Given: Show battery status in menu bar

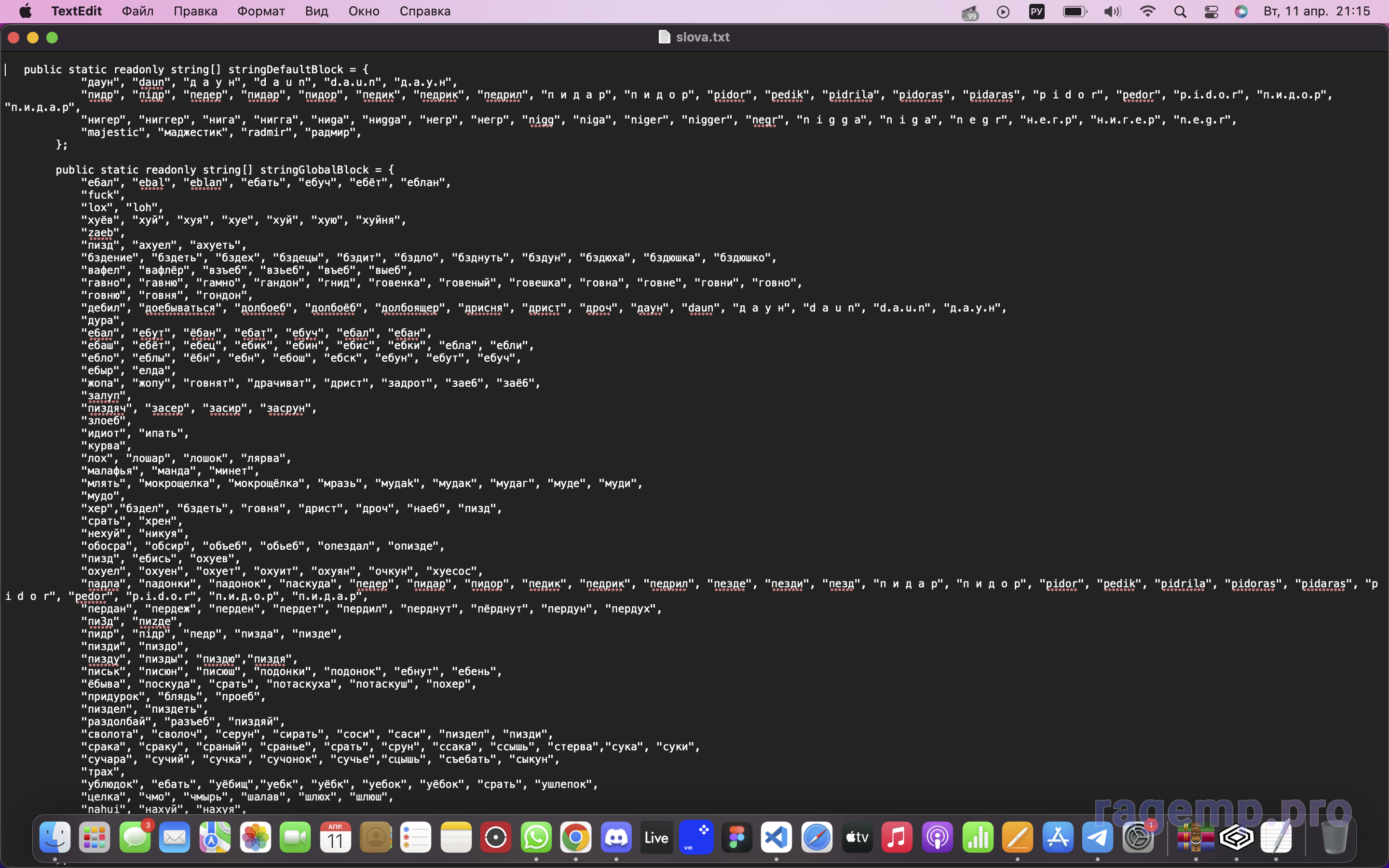Looking at the screenshot, I should (x=1075, y=12).
